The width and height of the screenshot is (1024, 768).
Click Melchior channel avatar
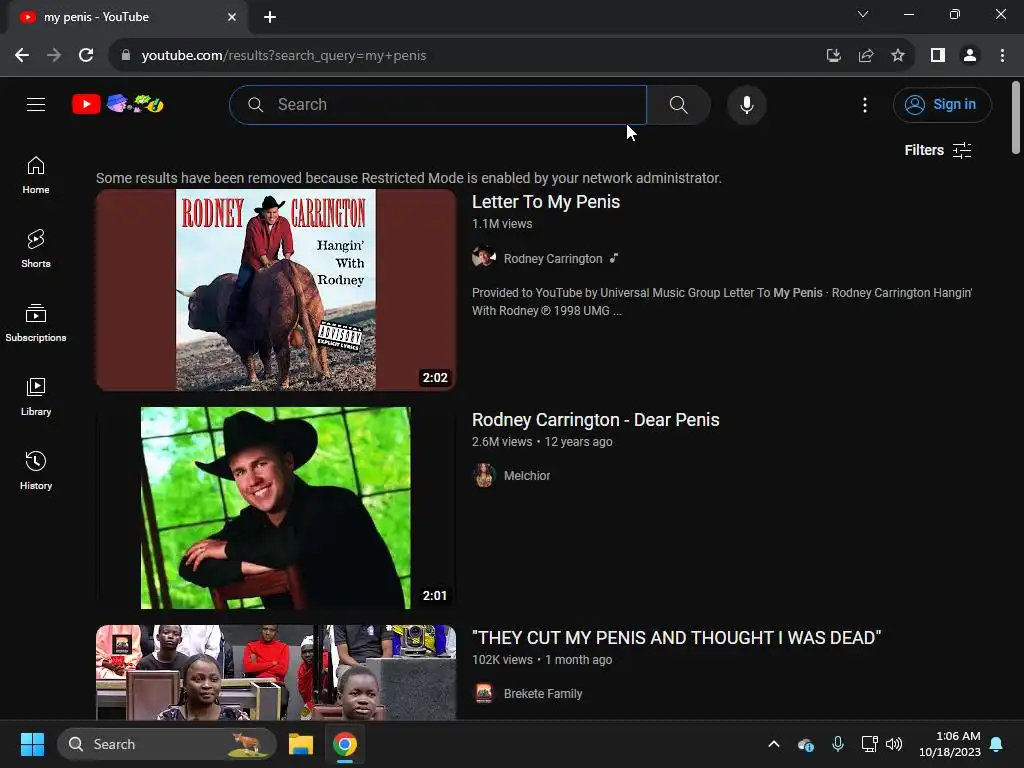pos(484,475)
